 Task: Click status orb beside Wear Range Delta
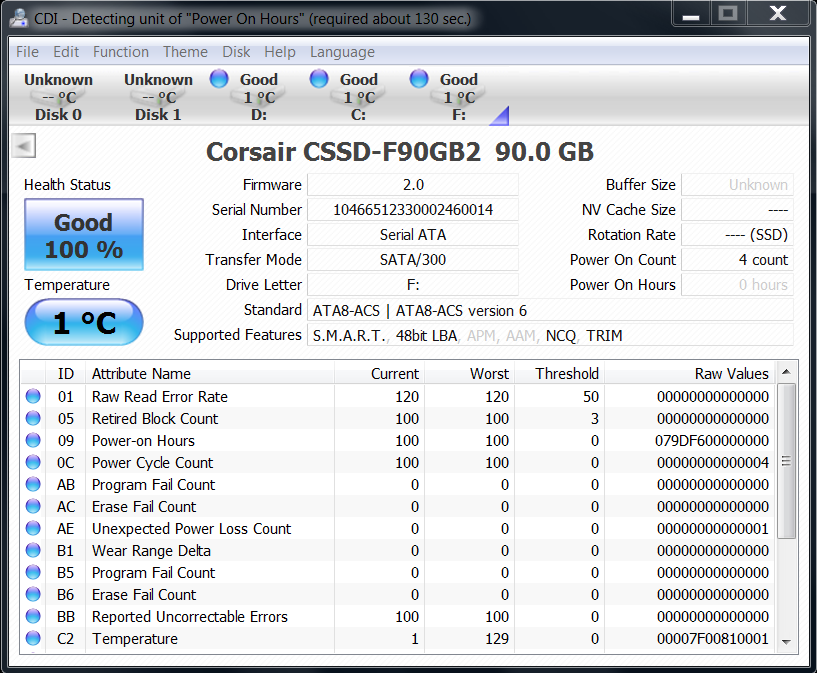pos(34,551)
